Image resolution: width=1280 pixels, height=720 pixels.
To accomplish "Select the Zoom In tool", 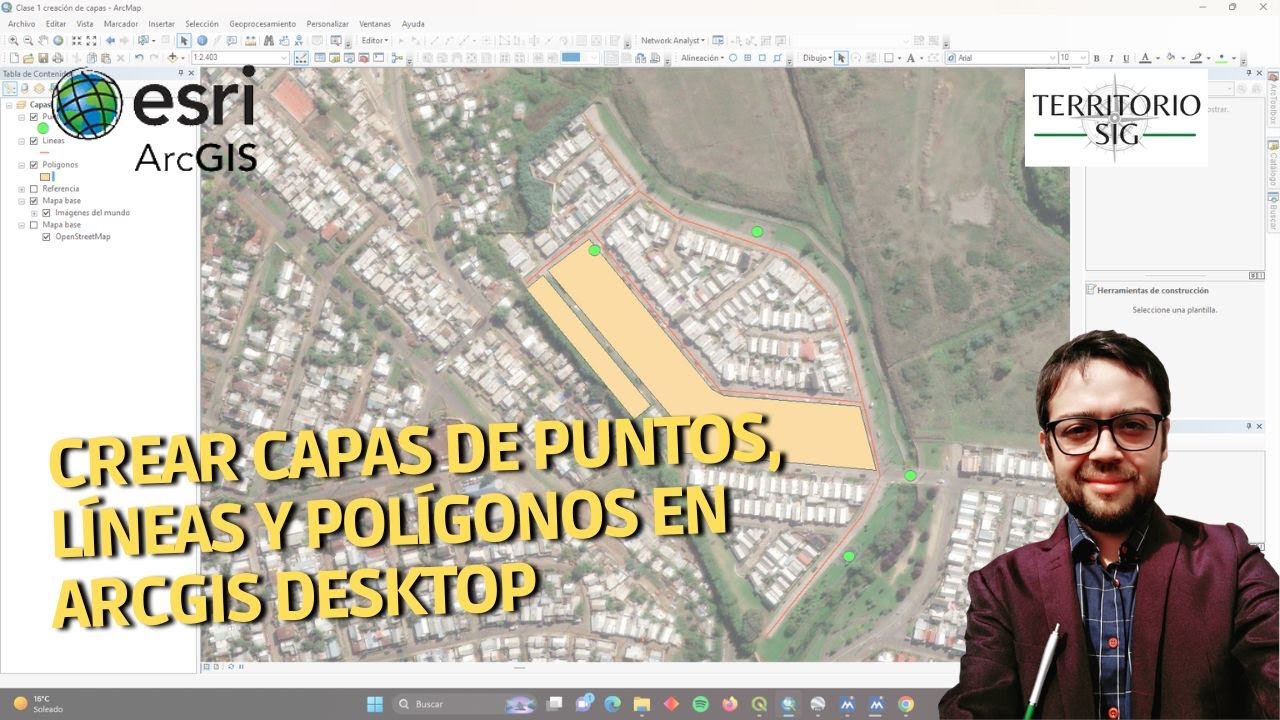I will click(13, 41).
